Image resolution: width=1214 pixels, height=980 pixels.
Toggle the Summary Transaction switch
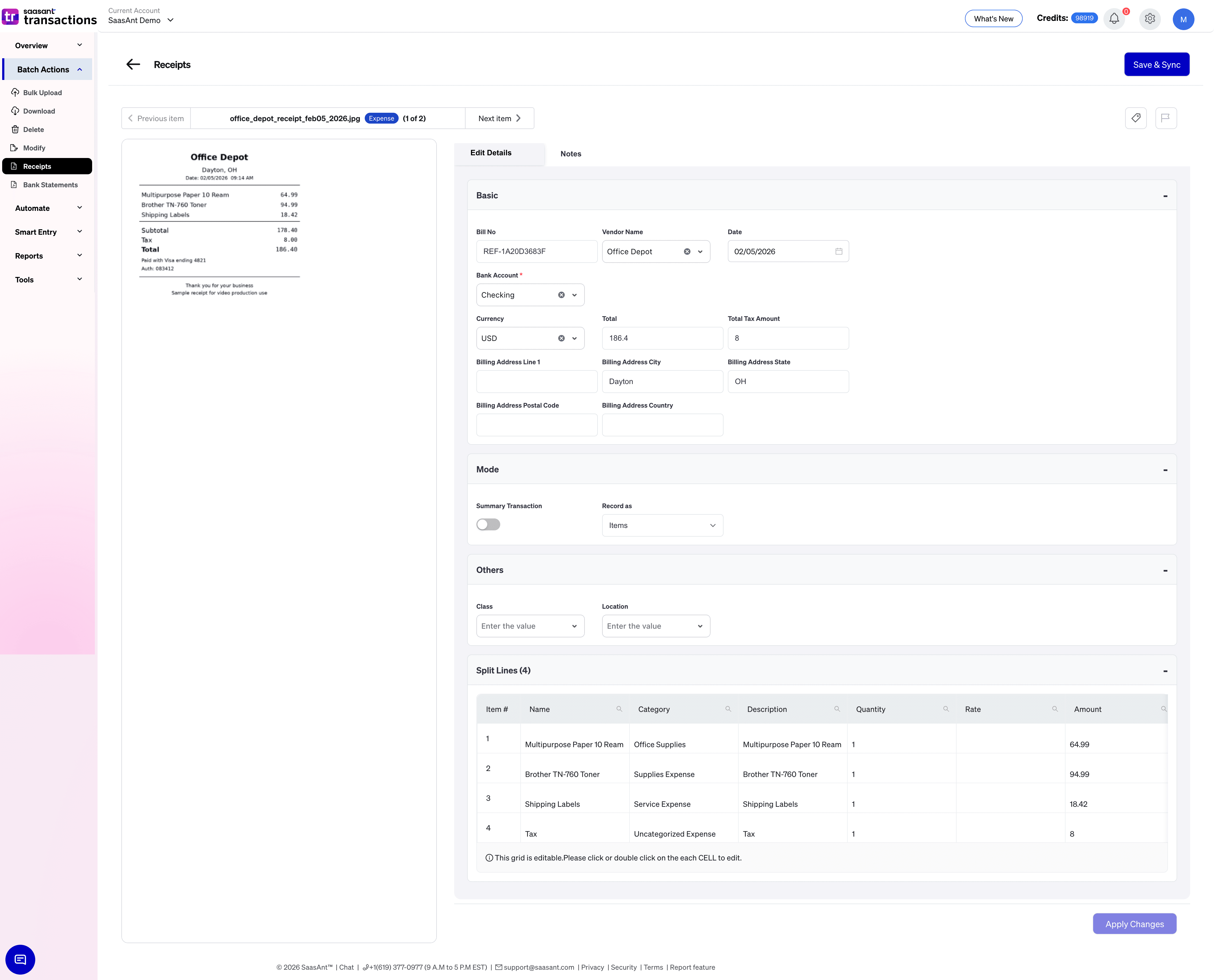pos(488,524)
